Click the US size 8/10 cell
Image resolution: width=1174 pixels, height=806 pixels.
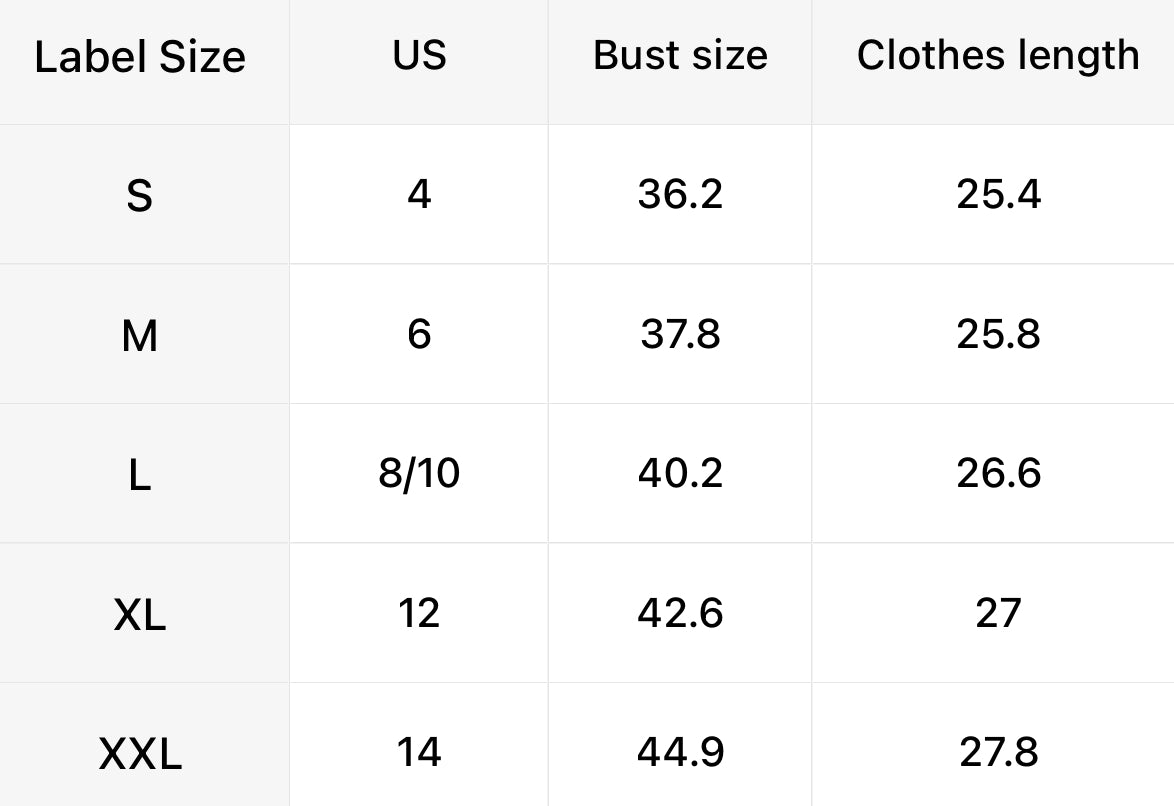(419, 473)
